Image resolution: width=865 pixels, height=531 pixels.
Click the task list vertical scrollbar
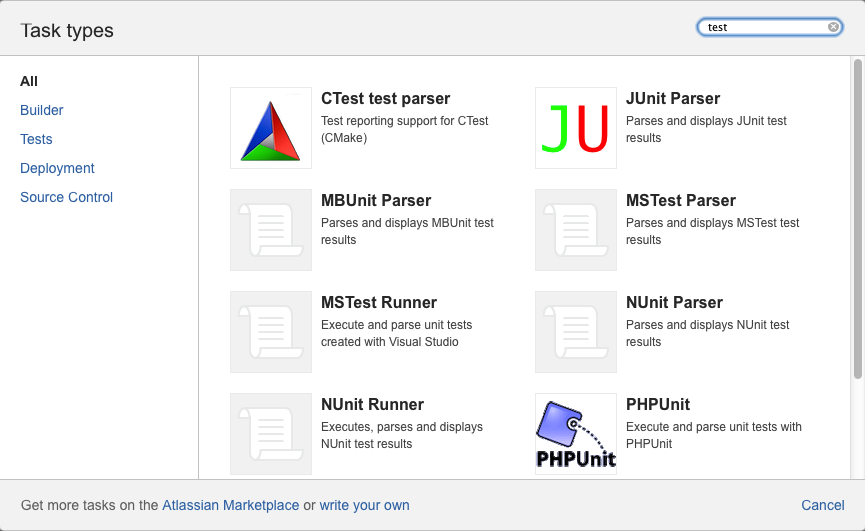(x=857, y=219)
